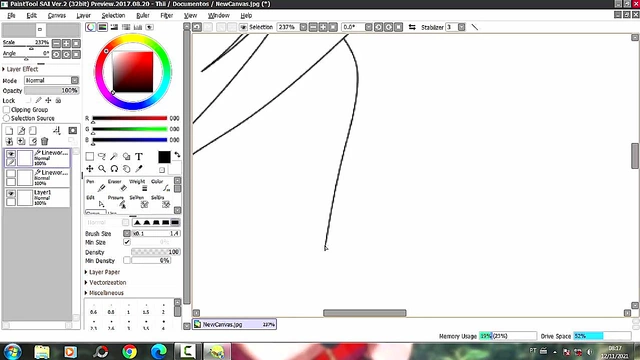Open the blending Mode dropdown
Image resolution: width=640 pixels, height=360 pixels.
(x=75, y=80)
